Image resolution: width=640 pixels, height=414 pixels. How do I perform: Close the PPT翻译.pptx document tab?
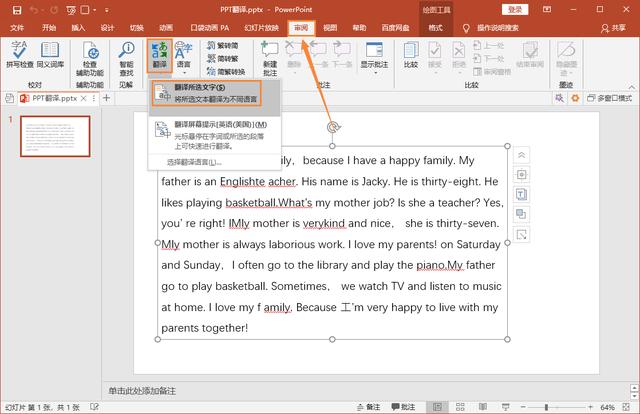(83, 98)
